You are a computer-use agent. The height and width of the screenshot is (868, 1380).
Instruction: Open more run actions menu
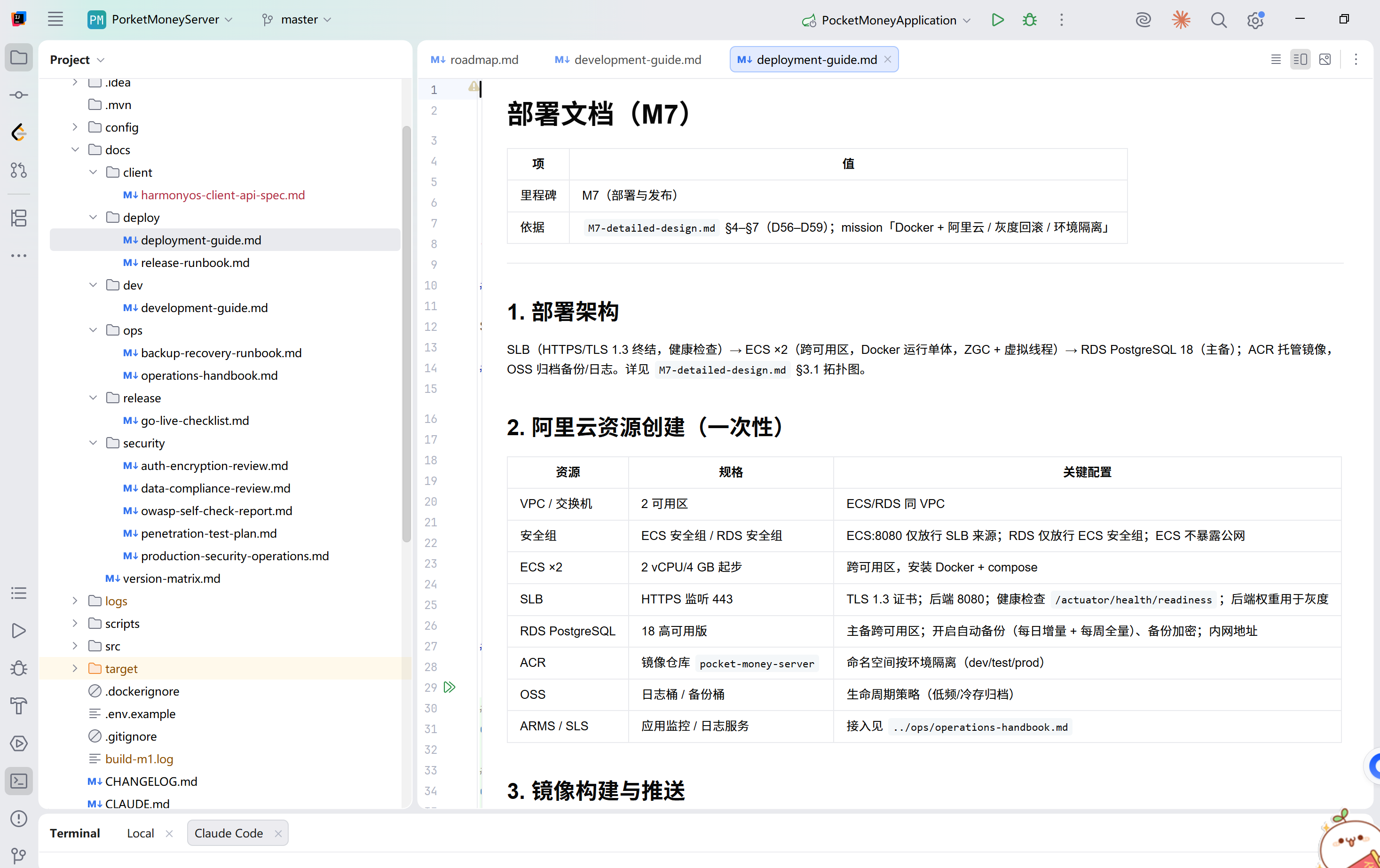pyautogui.click(x=1061, y=20)
